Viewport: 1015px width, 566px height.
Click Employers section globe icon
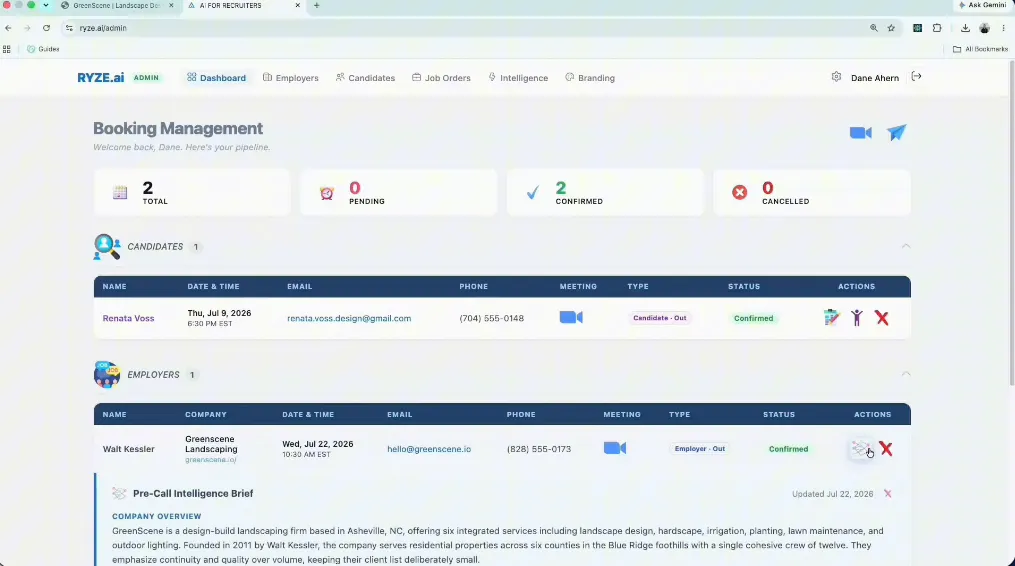107,374
